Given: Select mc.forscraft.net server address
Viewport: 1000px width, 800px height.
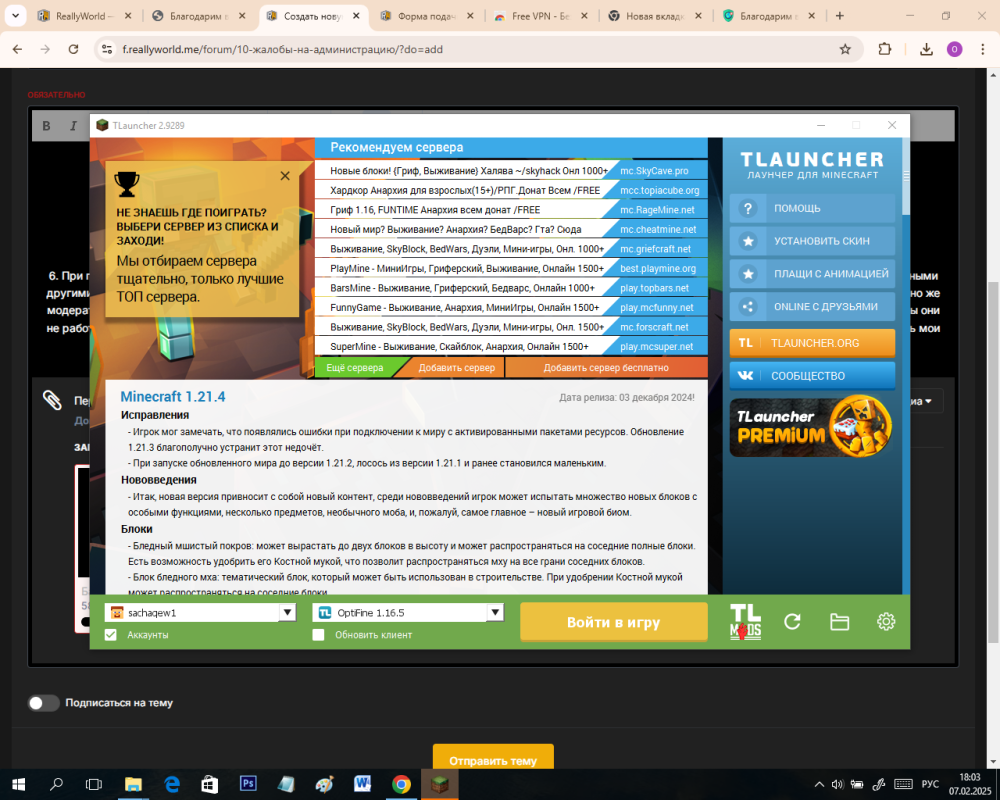Looking at the screenshot, I should pyautogui.click(x=654, y=327).
